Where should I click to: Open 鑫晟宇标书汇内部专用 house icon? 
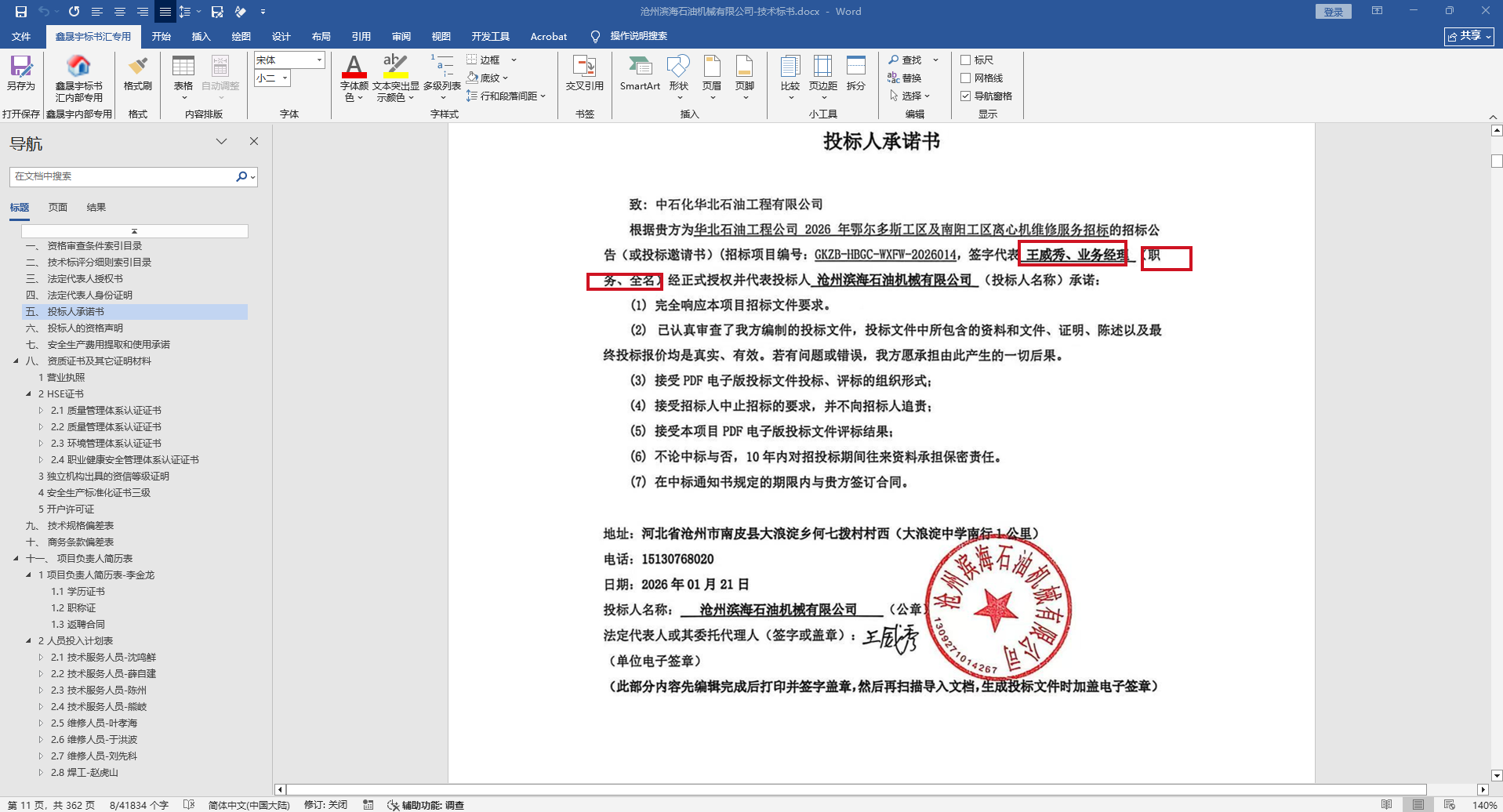78,78
